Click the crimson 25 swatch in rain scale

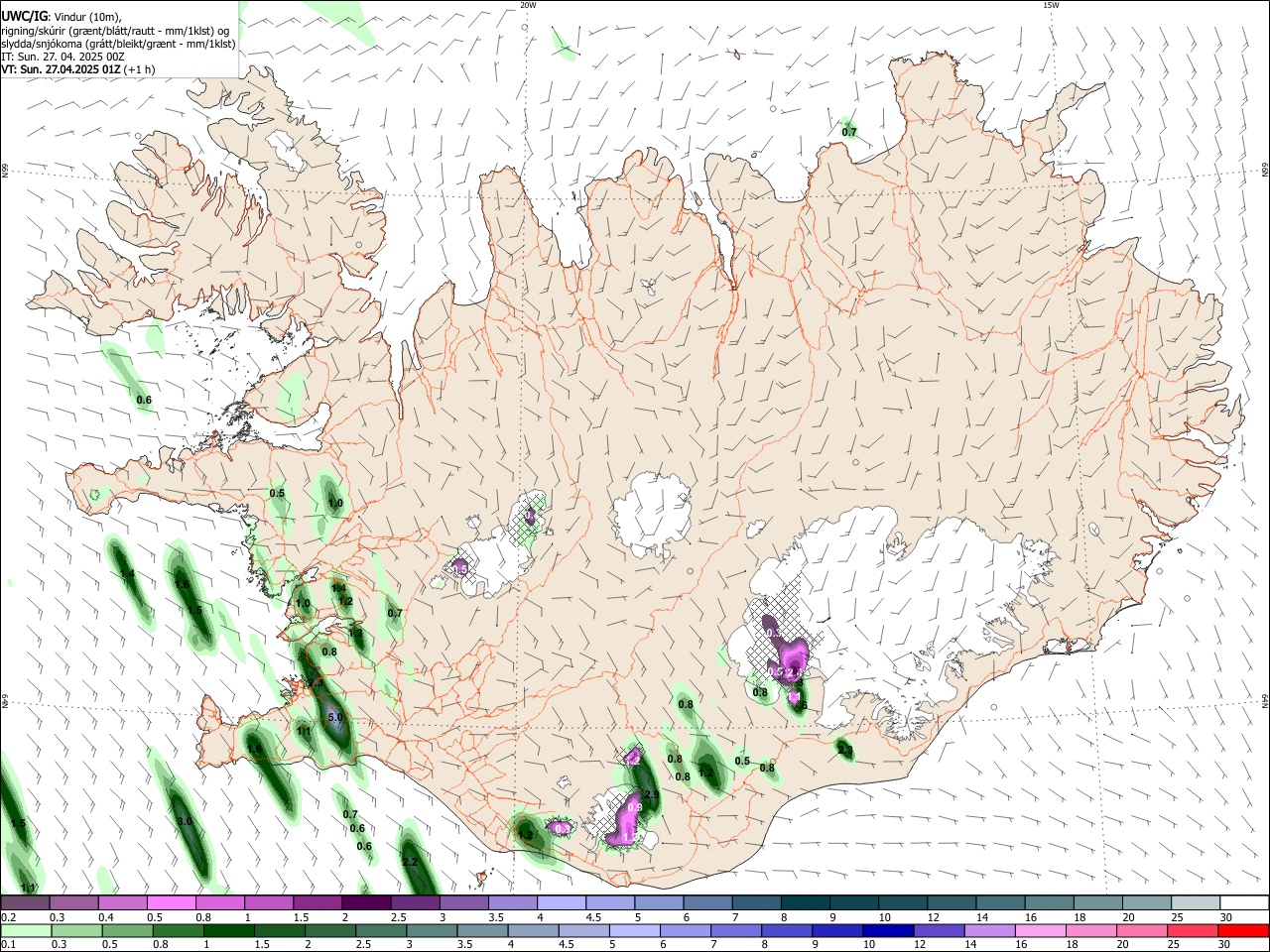pyautogui.click(x=1193, y=930)
